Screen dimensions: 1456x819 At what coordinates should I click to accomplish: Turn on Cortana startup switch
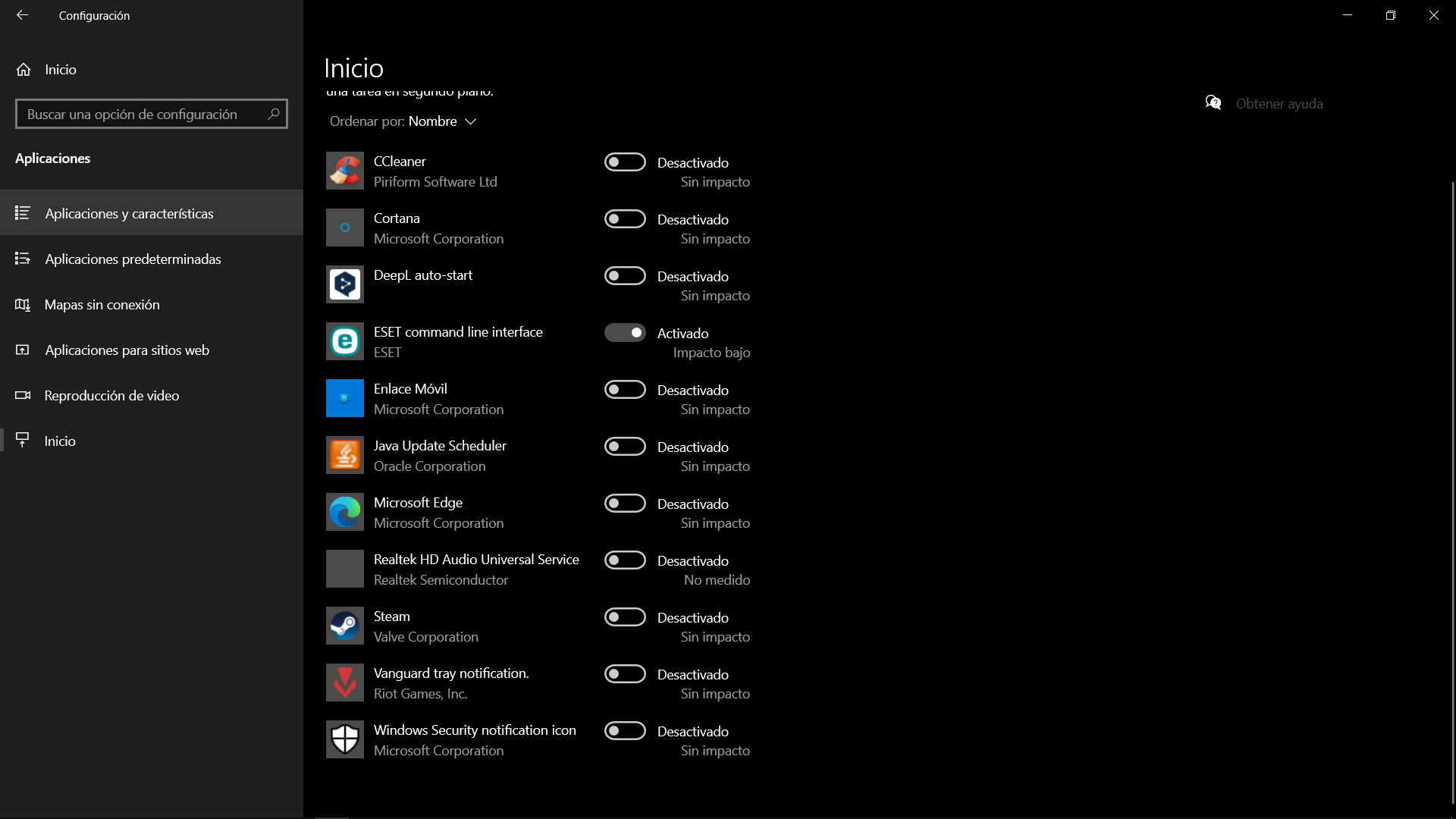click(625, 219)
